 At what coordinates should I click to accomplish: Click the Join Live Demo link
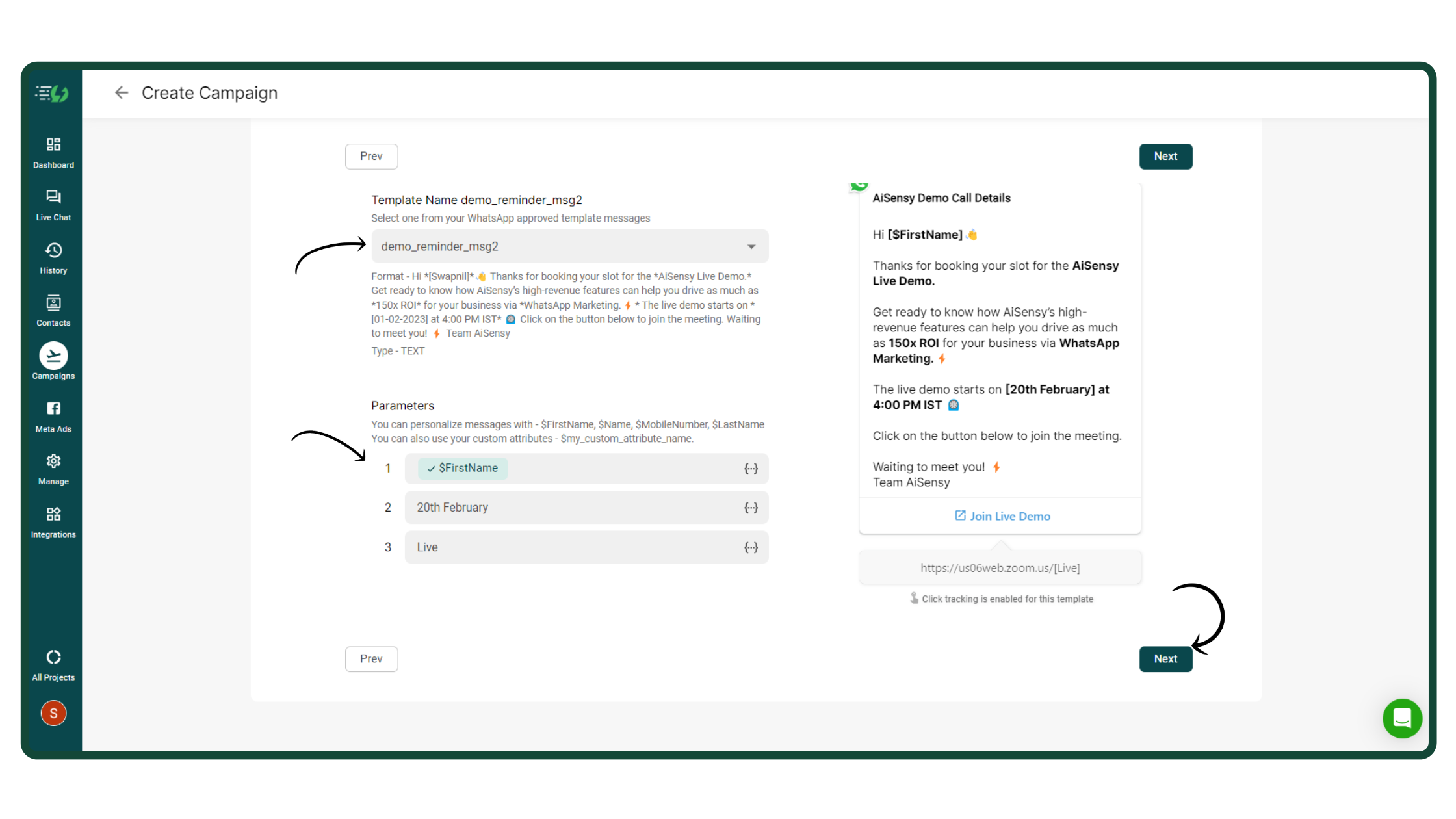coord(1002,516)
